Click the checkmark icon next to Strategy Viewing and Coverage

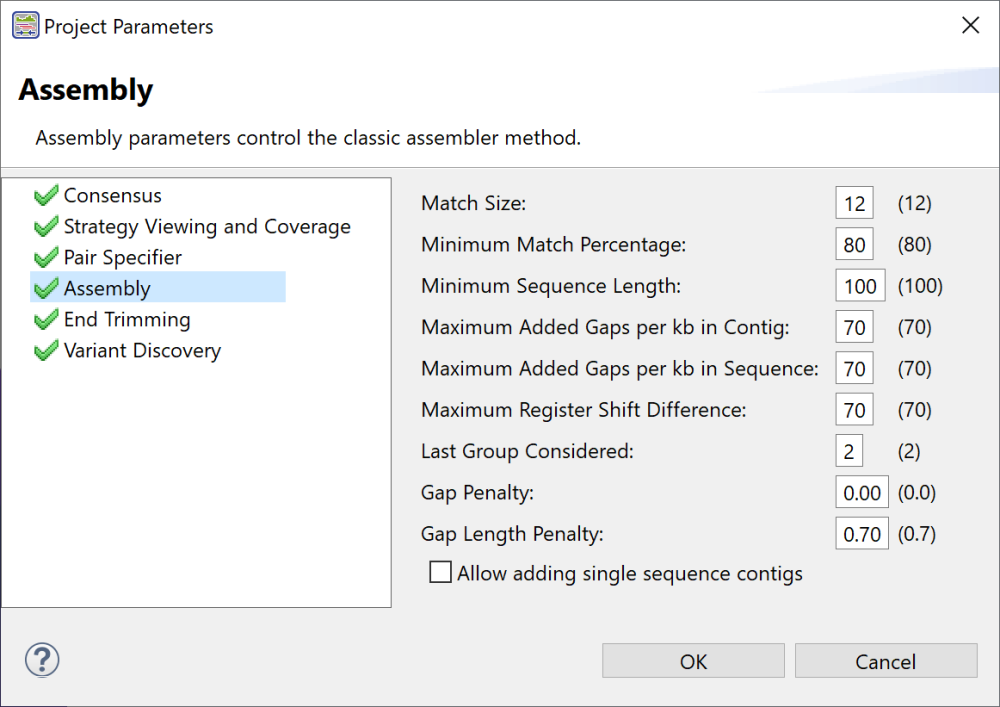pyautogui.click(x=46, y=226)
